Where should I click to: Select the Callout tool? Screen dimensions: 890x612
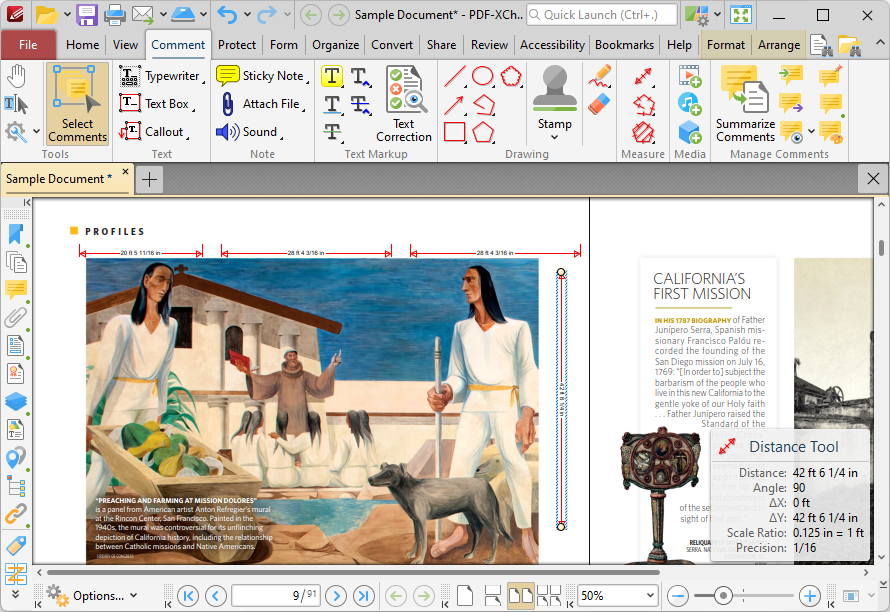[154, 132]
